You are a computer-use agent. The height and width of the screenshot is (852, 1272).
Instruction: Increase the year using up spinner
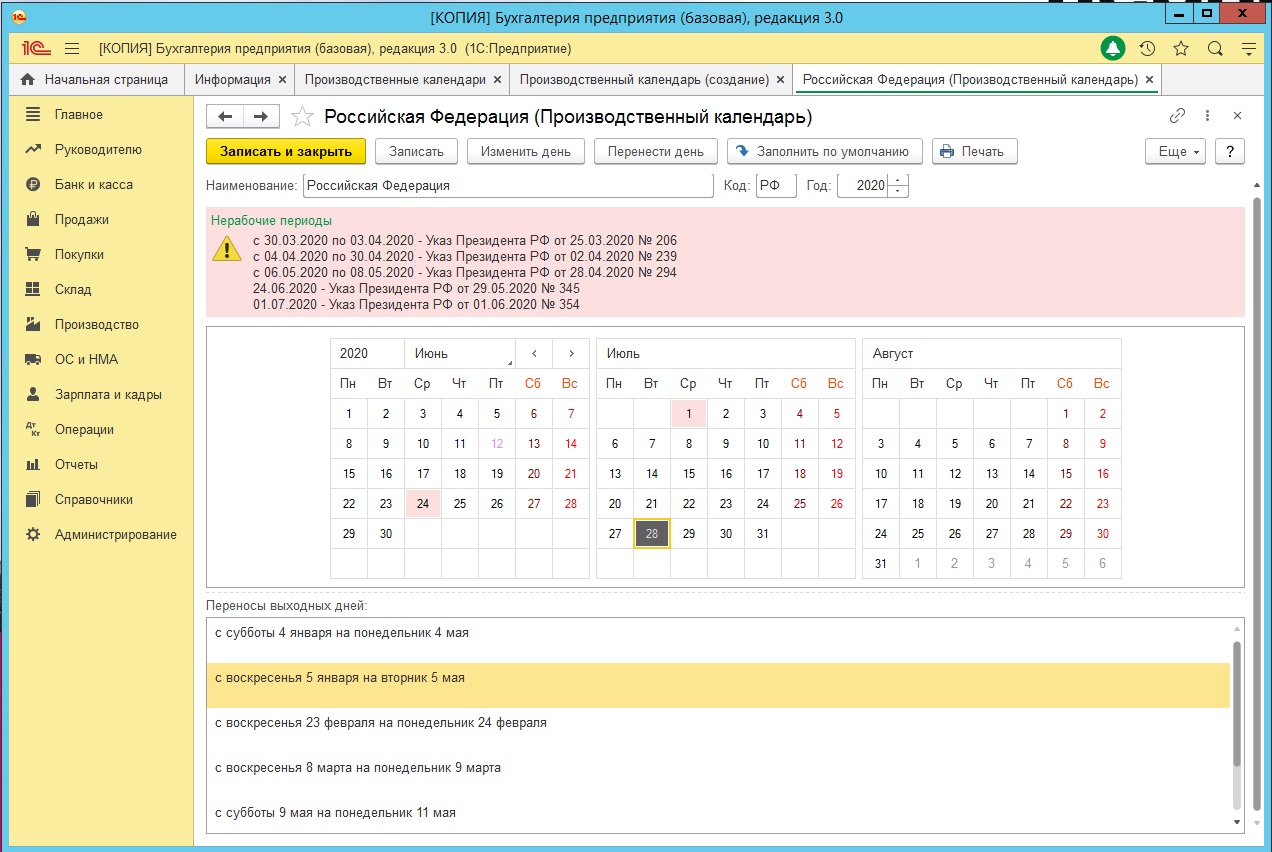(898, 181)
